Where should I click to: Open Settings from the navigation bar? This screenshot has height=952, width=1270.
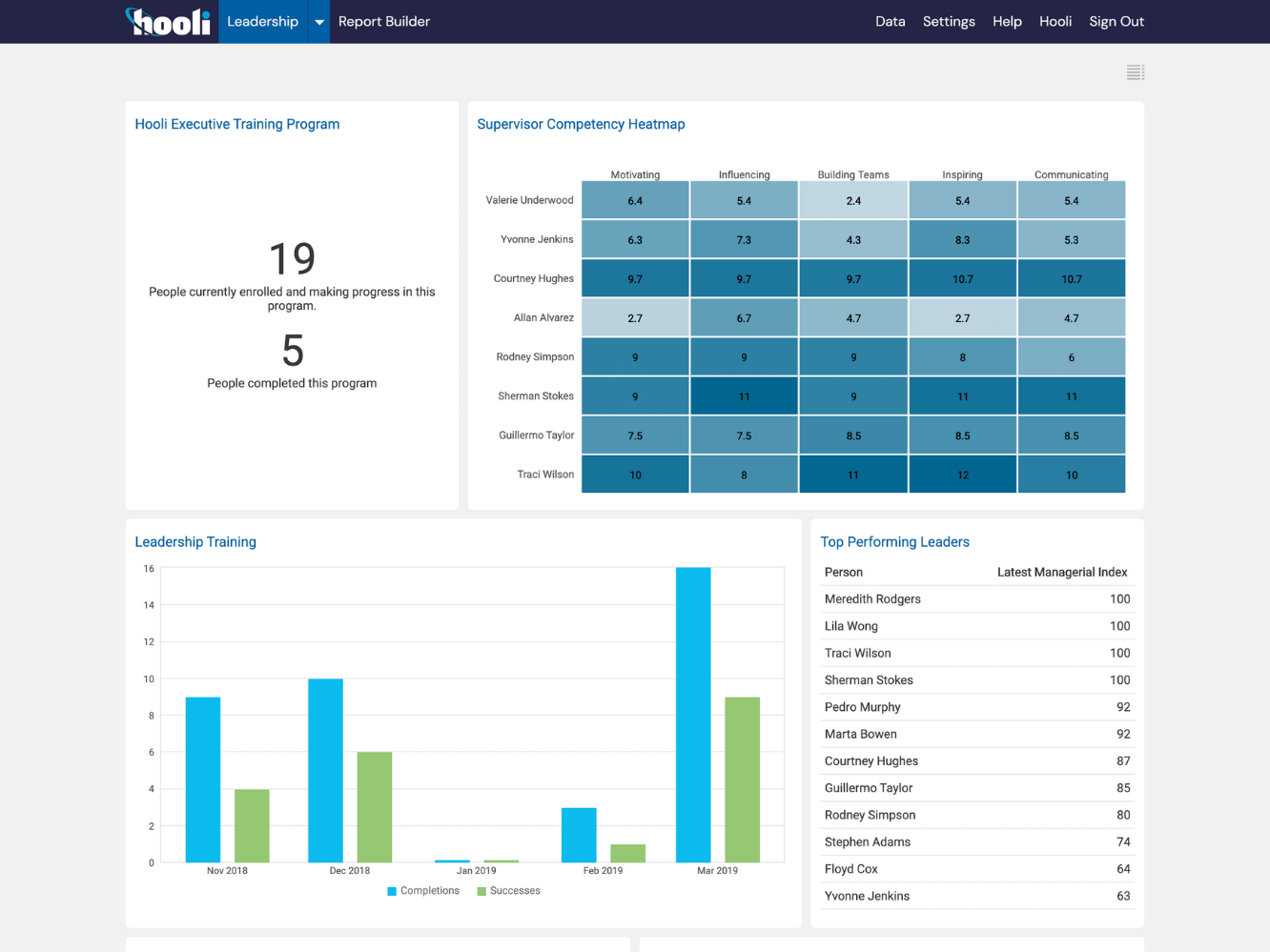point(949,21)
